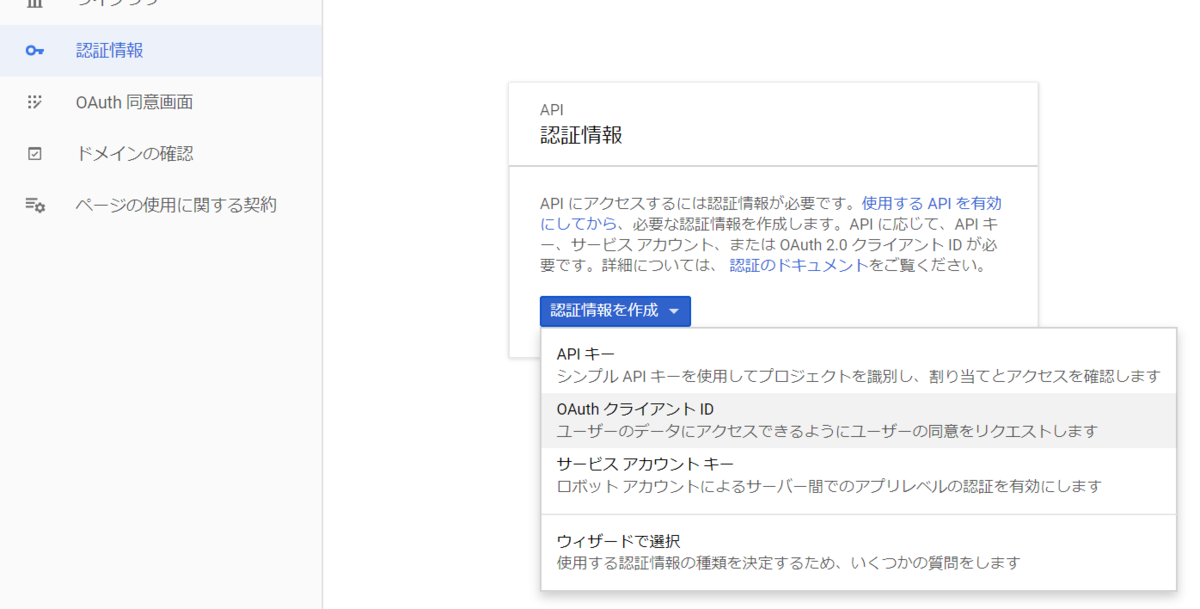
Task: Click the checkbox icon beside ドメインの確認
Action: (x=35, y=154)
